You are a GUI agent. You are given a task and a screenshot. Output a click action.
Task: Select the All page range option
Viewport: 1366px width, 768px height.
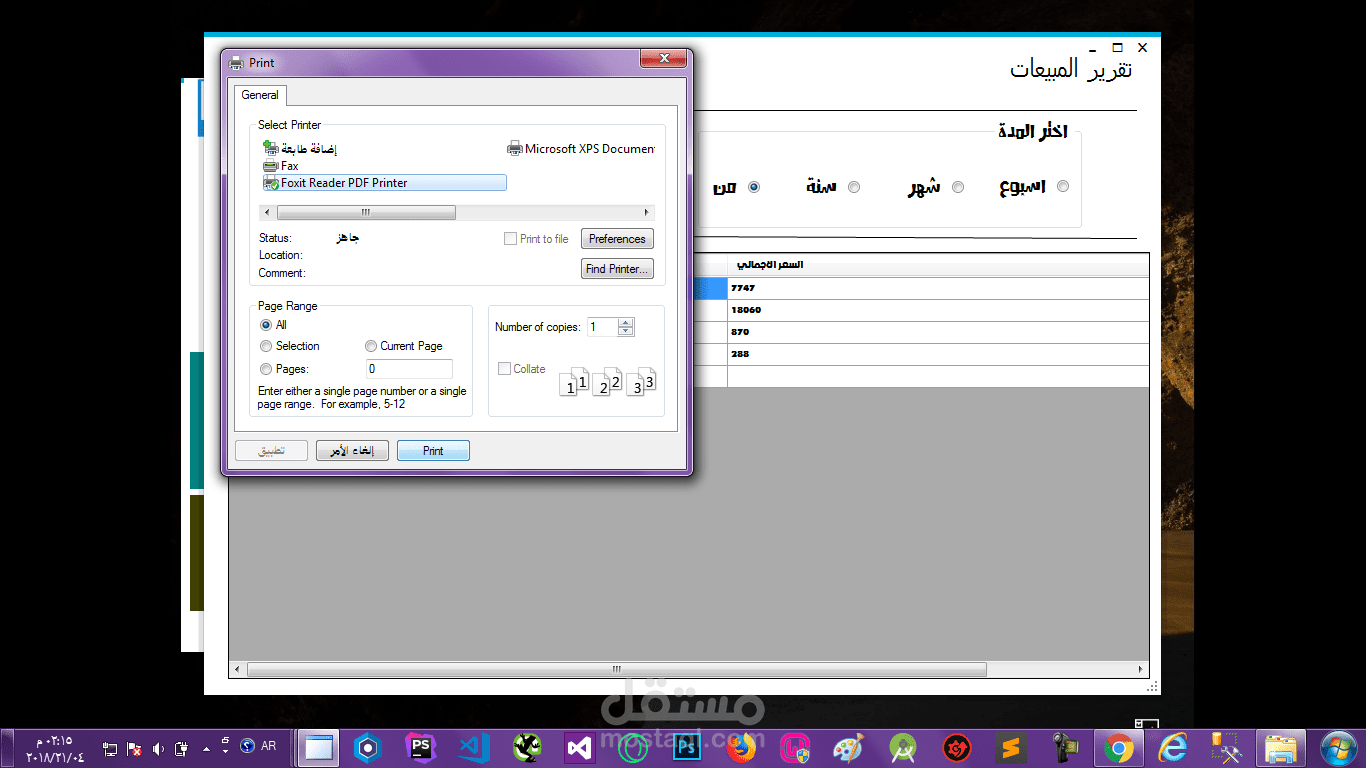(266, 325)
